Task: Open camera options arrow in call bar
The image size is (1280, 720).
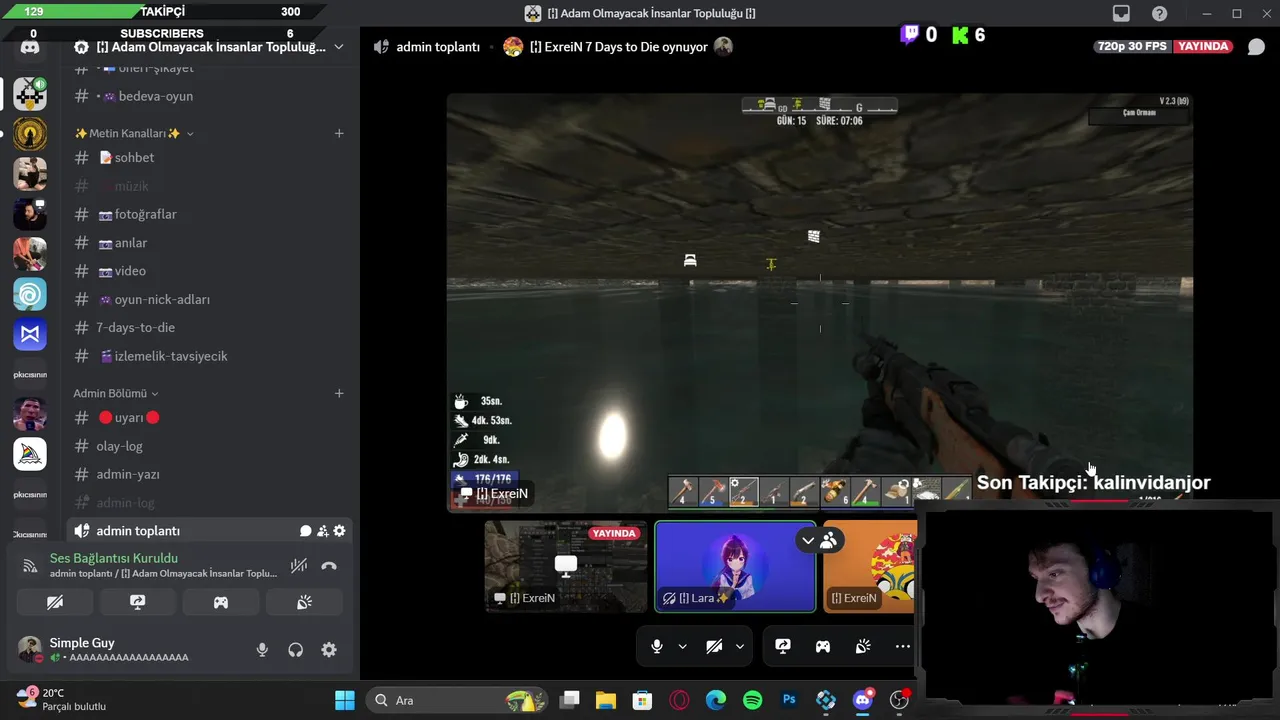Action: (739, 647)
